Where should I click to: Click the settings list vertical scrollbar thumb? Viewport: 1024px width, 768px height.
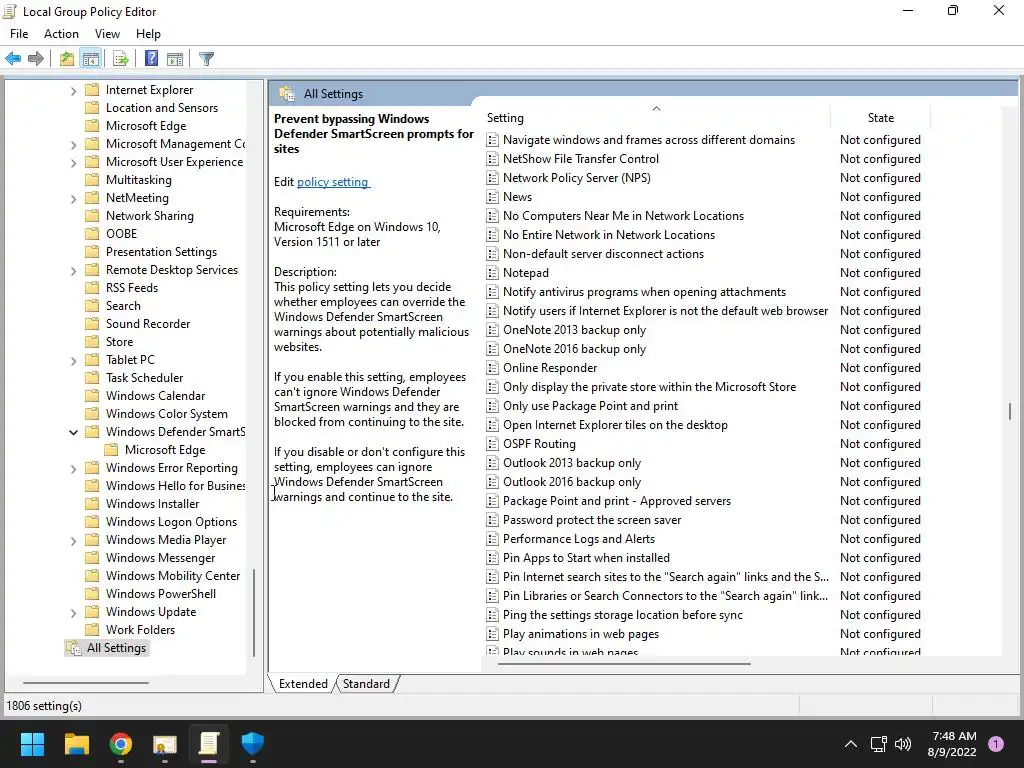[1010, 411]
